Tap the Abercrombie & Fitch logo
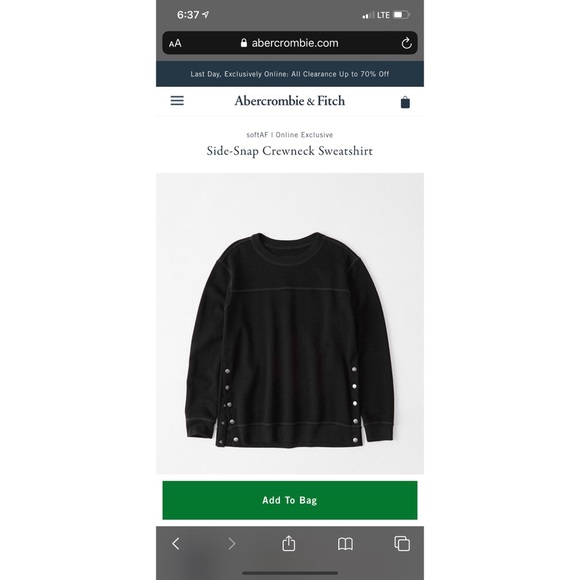The height and width of the screenshot is (580, 580). pos(290,101)
